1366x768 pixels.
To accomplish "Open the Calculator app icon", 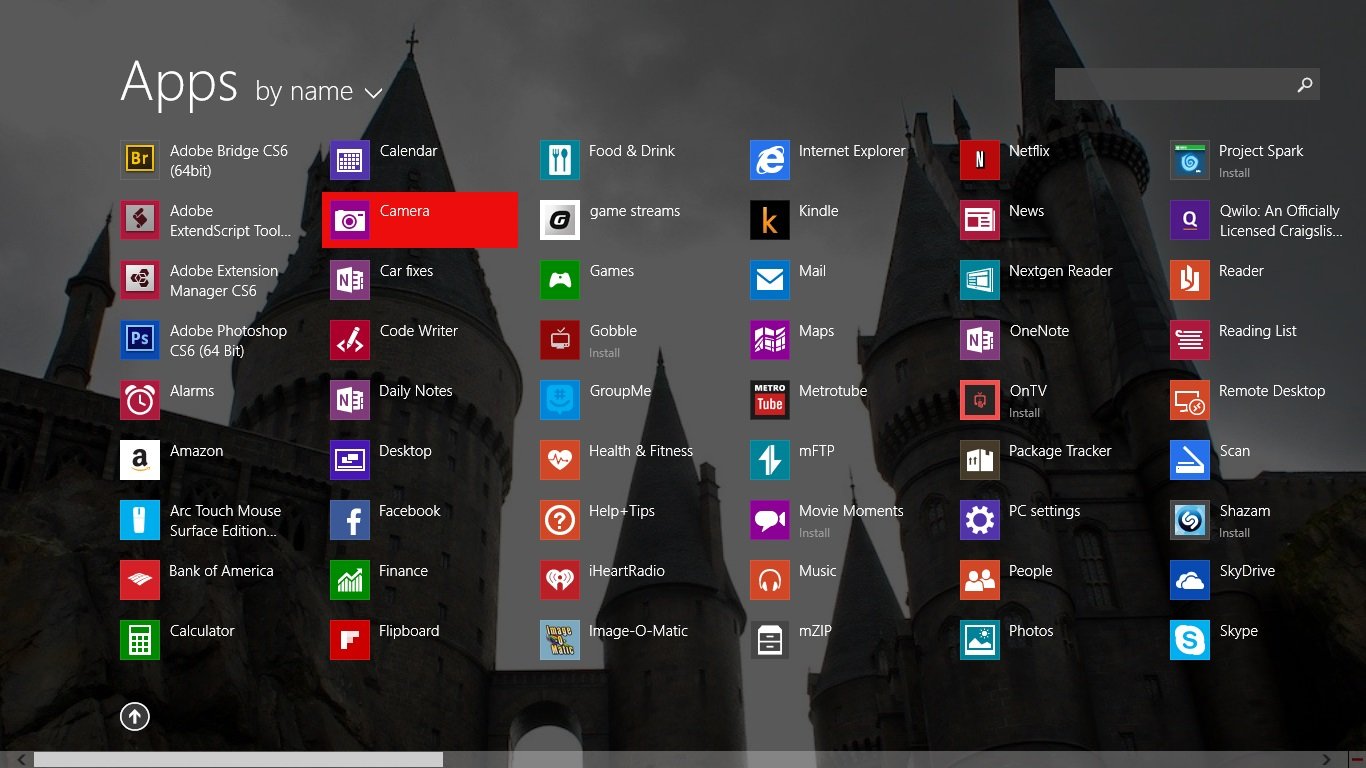I will pos(140,640).
